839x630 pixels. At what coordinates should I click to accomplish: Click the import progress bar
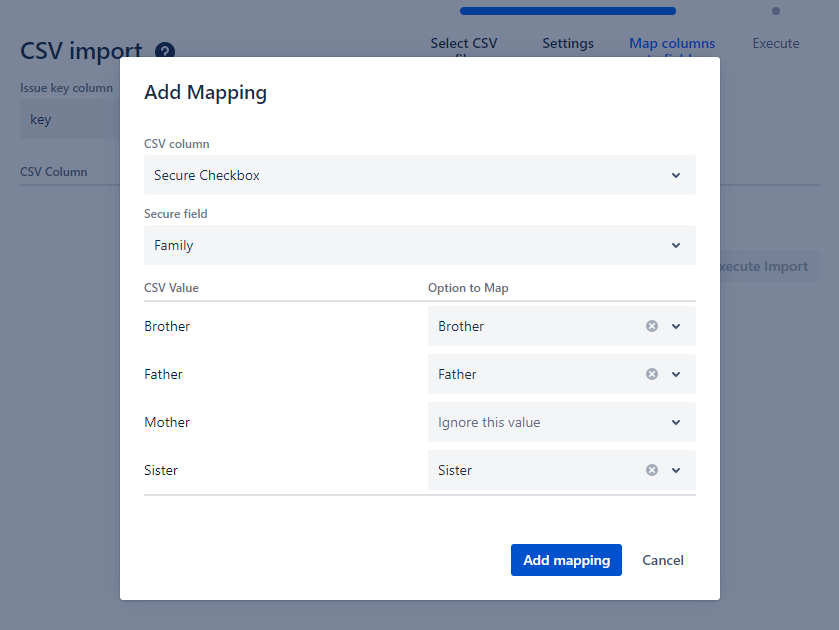click(567, 11)
